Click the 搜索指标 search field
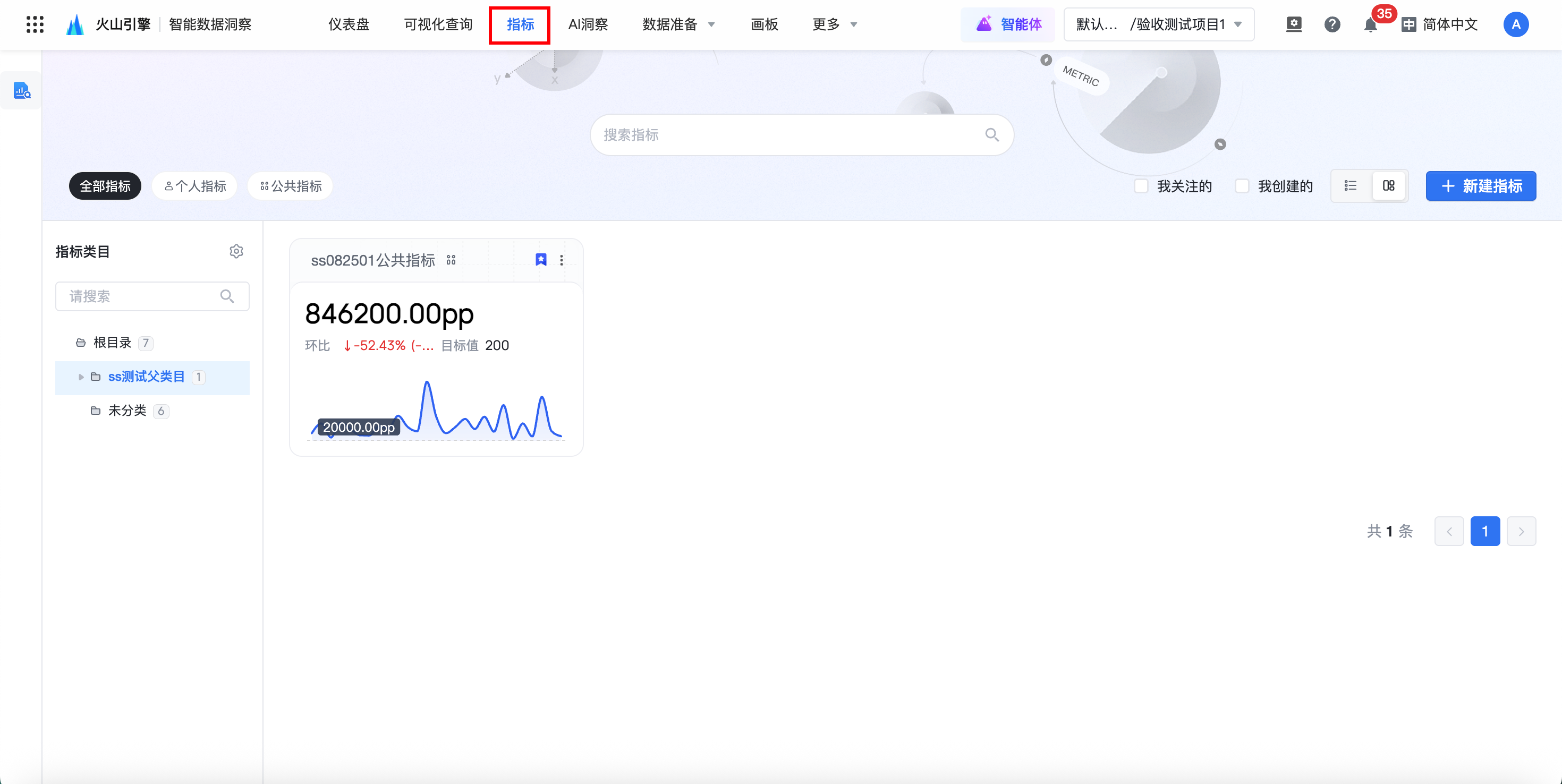Screen dimensions: 1562x784 (788, 134)
